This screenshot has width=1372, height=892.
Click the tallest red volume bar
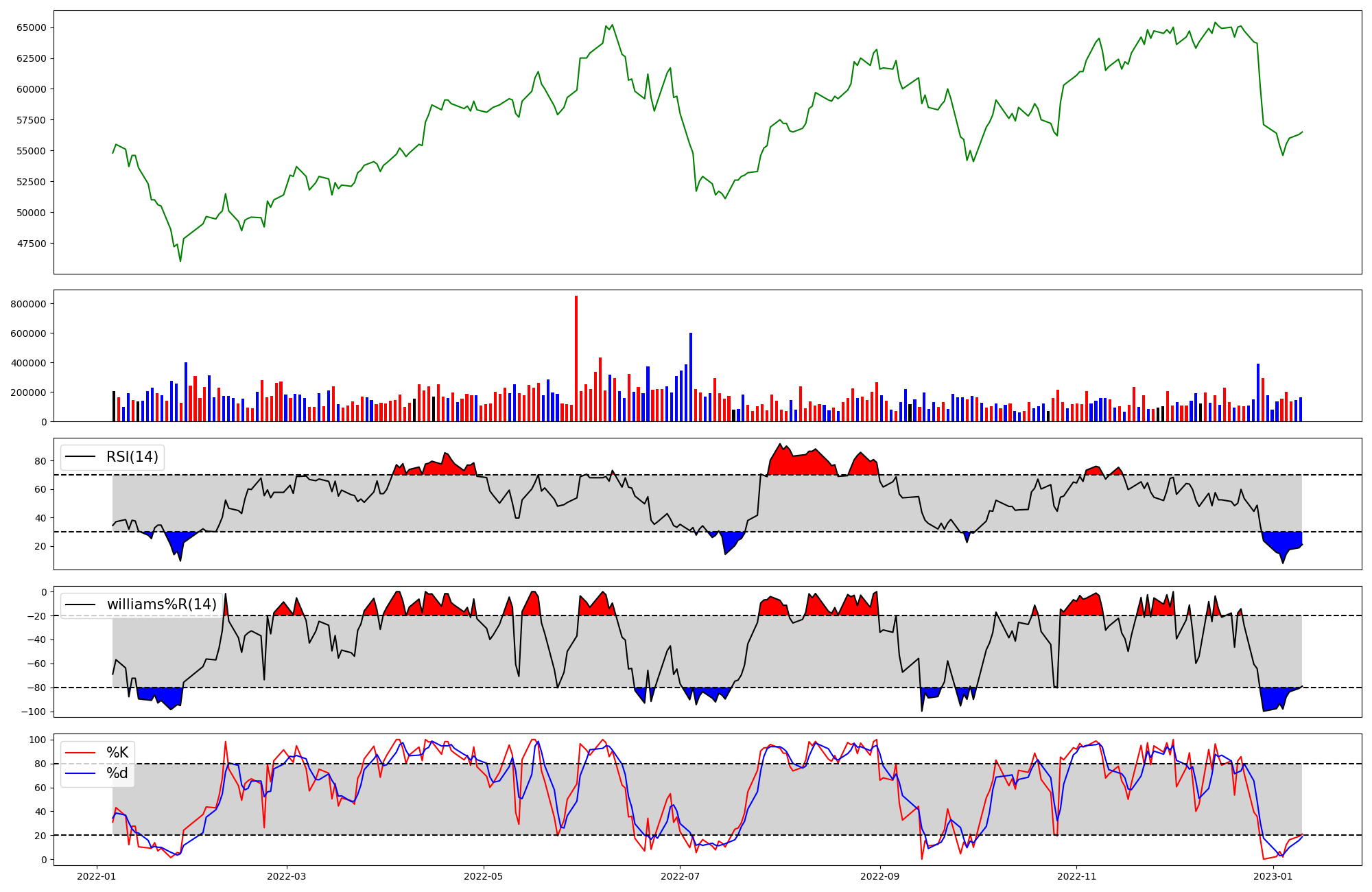point(576,359)
